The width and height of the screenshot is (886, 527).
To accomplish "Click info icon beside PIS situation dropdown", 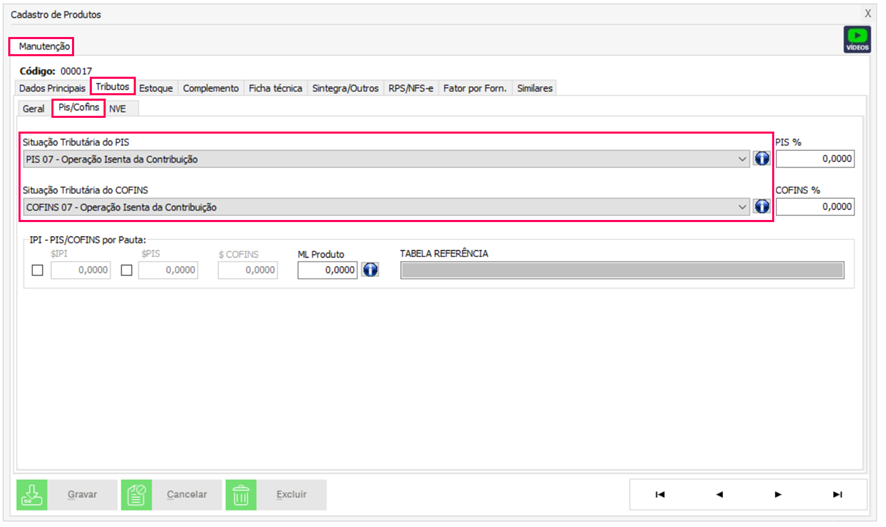I will click(x=762, y=159).
